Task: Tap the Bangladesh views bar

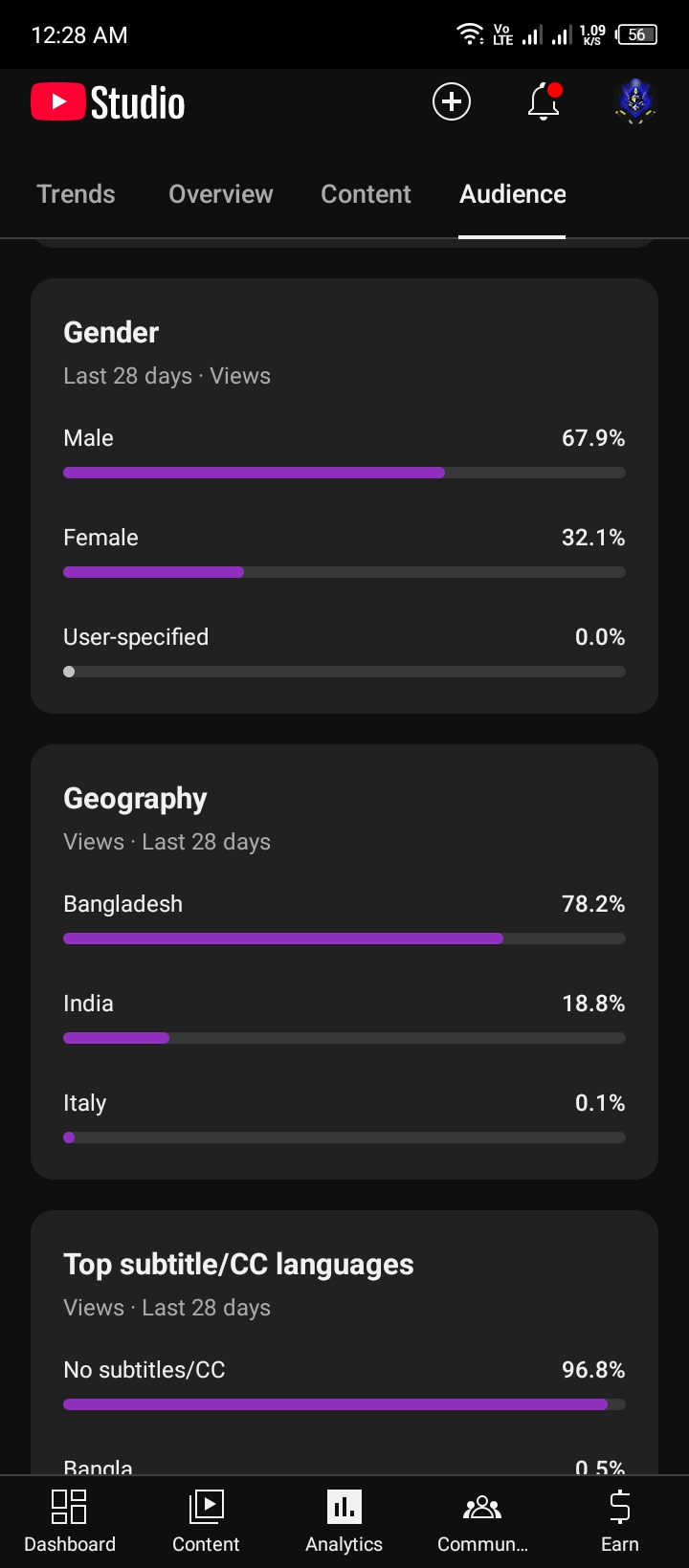Action: (344, 939)
